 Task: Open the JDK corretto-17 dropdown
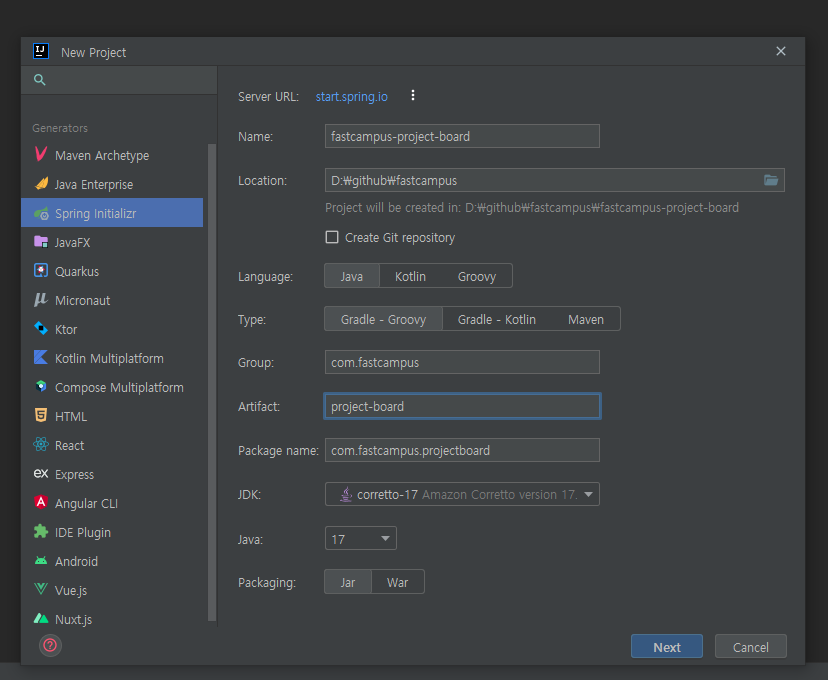462,494
